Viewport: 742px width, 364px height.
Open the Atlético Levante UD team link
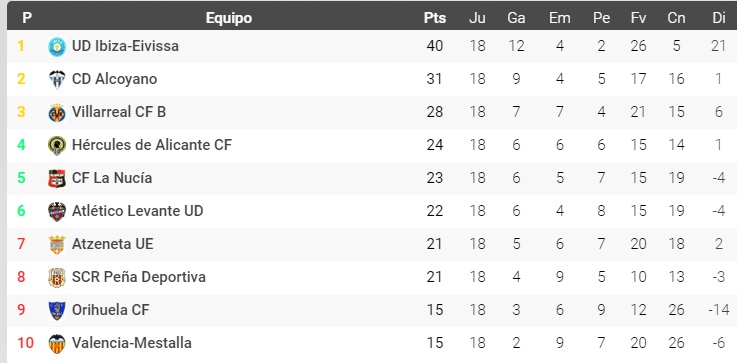pos(138,211)
